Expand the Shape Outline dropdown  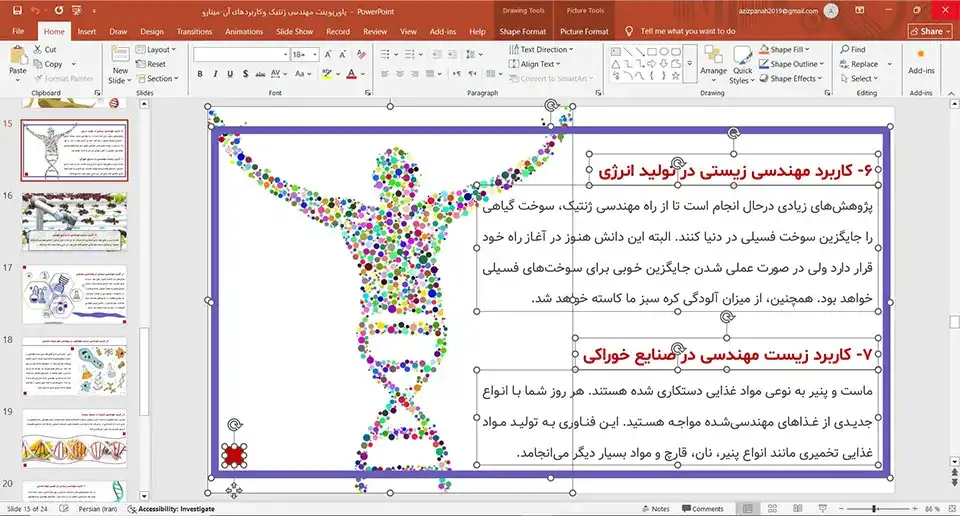(792, 64)
